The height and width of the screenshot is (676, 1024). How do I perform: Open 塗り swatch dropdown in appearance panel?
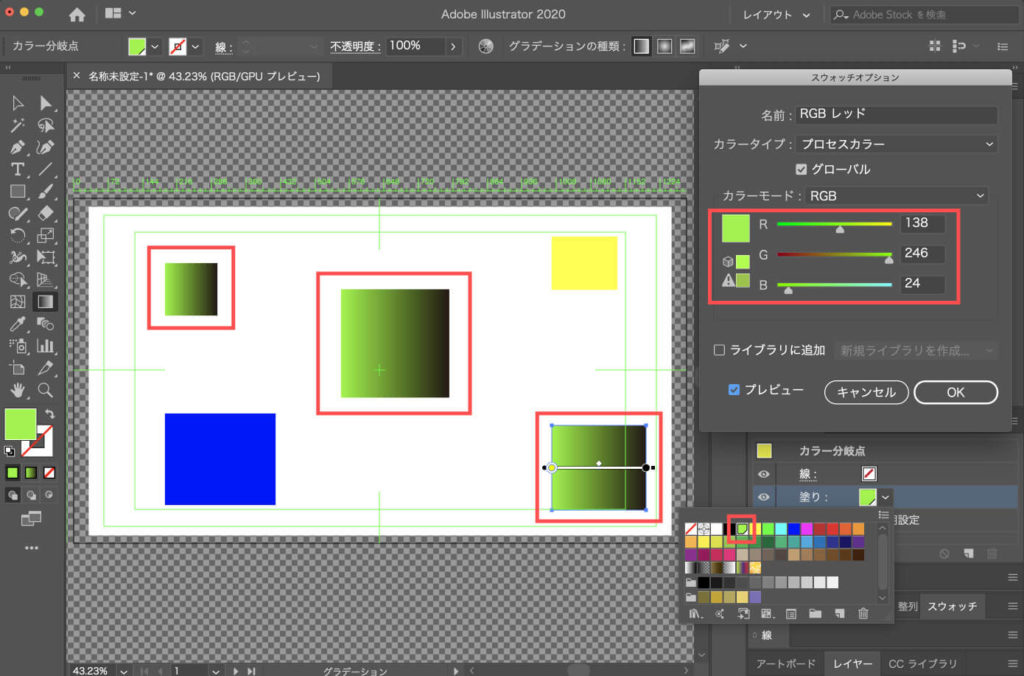(885, 497)
